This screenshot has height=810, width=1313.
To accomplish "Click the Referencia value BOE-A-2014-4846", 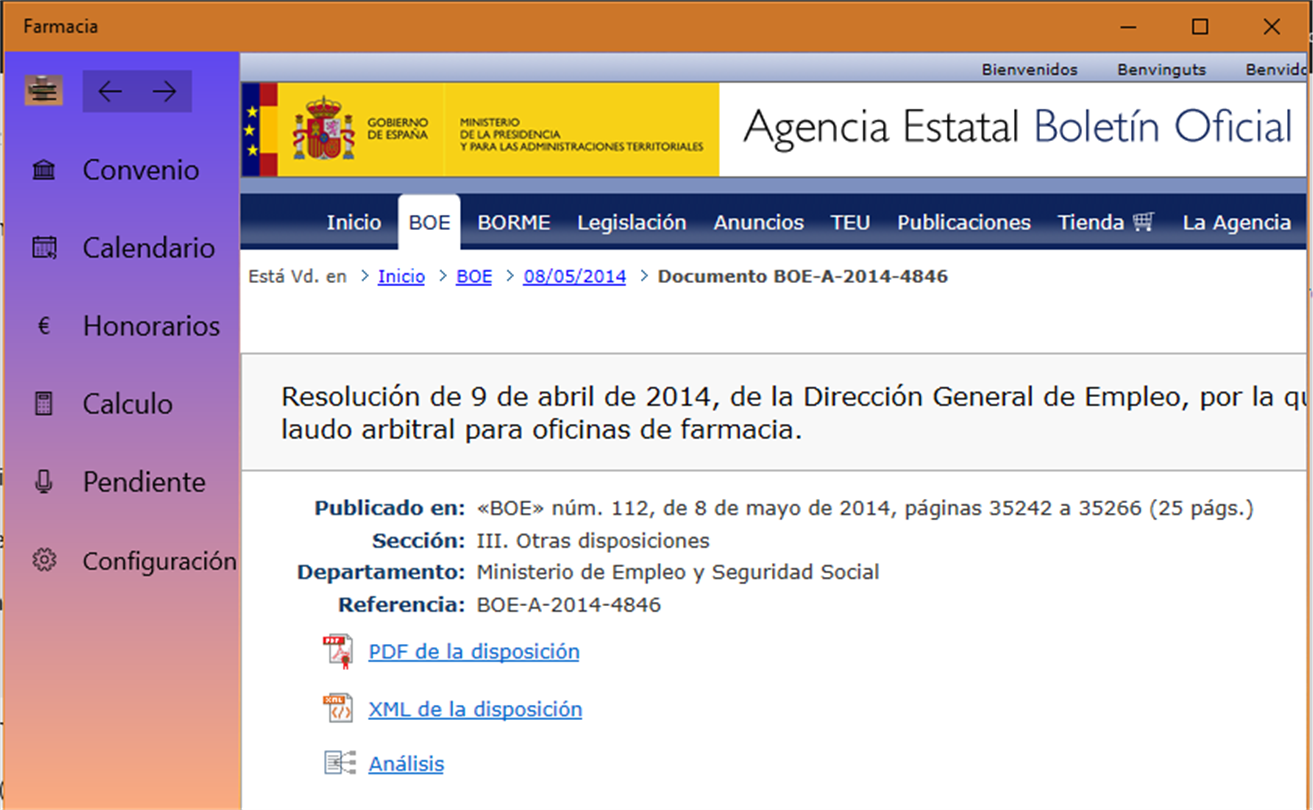I will [x=569, y=605].
